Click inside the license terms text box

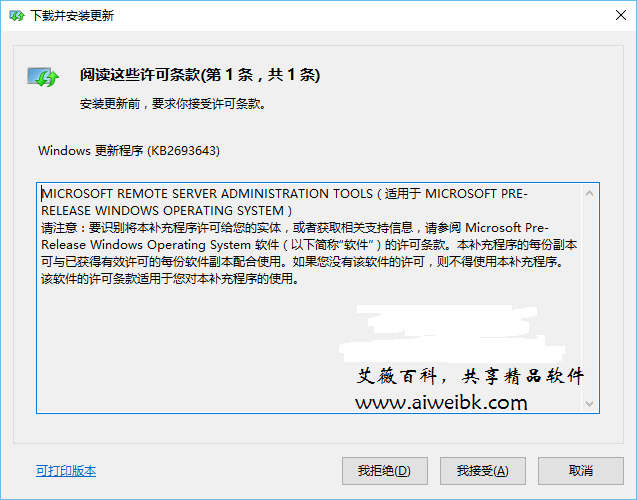pos(318,298)
